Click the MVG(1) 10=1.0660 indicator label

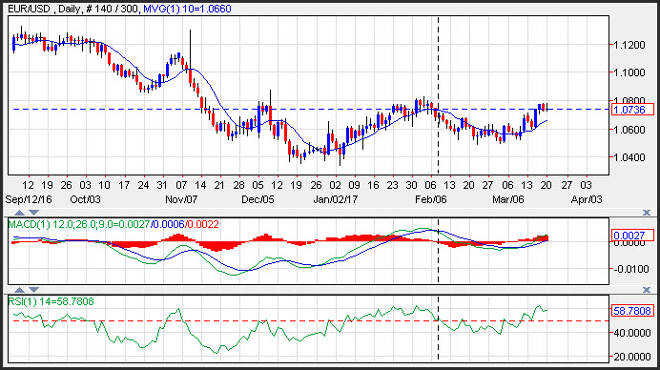point(187,8)
